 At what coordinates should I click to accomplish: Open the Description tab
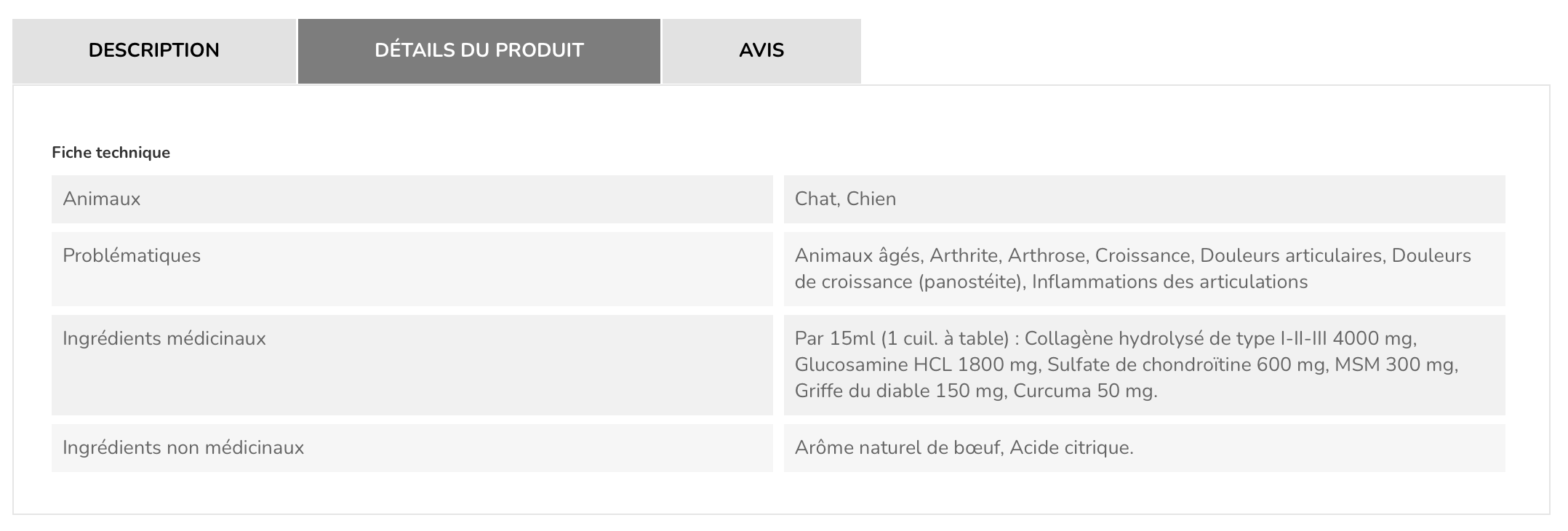[x=154, y=51]
